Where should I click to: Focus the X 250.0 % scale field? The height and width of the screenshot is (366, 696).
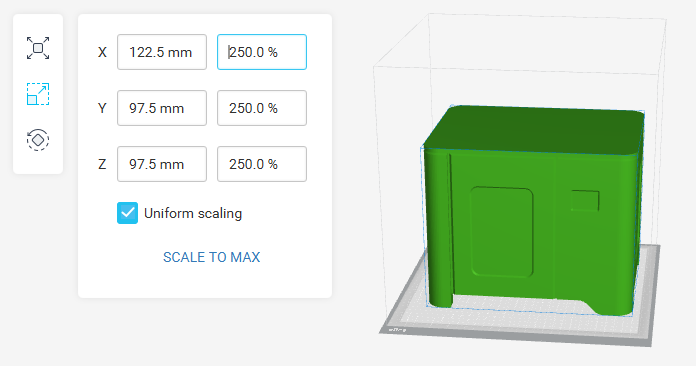click(x=262, y=52)
